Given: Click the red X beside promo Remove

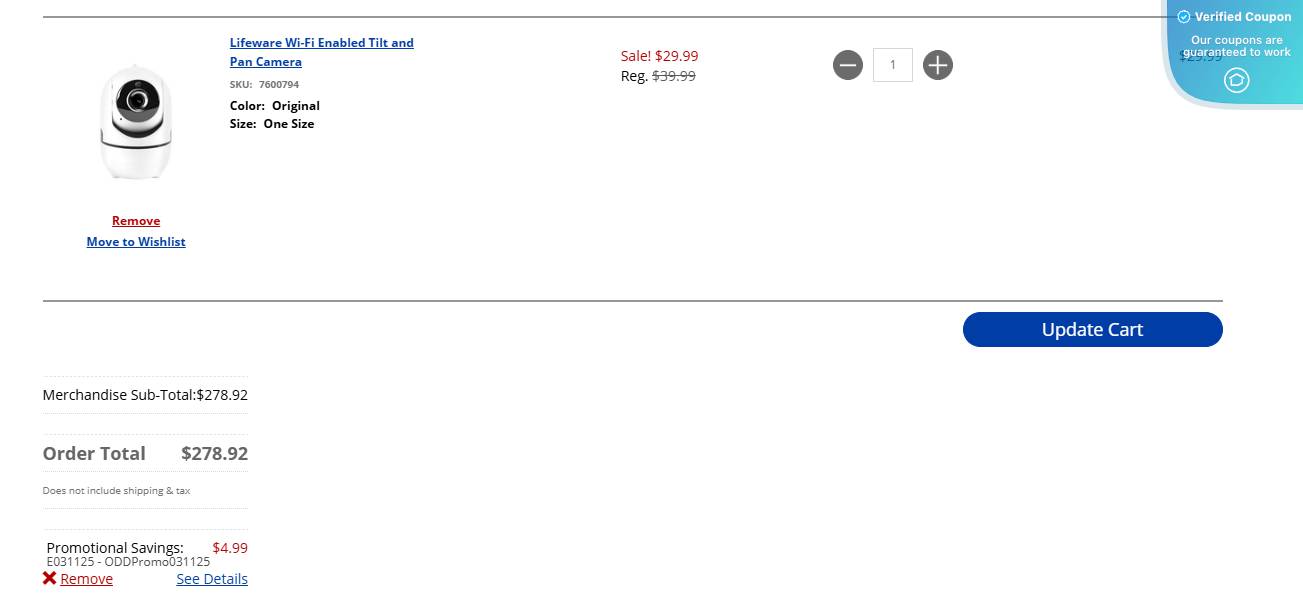Looking at the screenshot, I should coord(50,579).
